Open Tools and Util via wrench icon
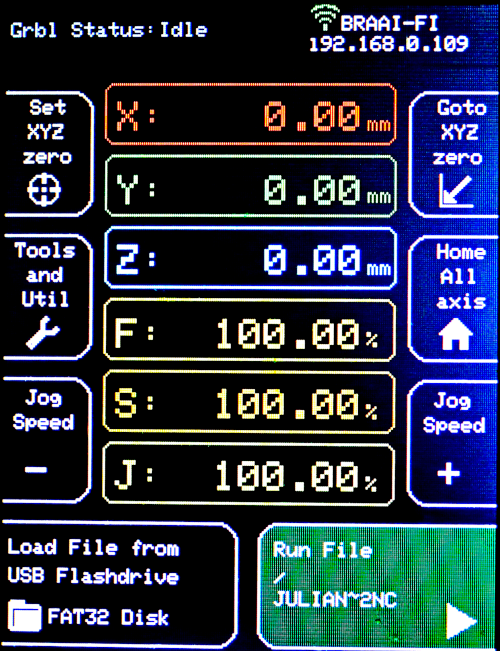Viewport: 500px width, 651px height. pos(43,333)
